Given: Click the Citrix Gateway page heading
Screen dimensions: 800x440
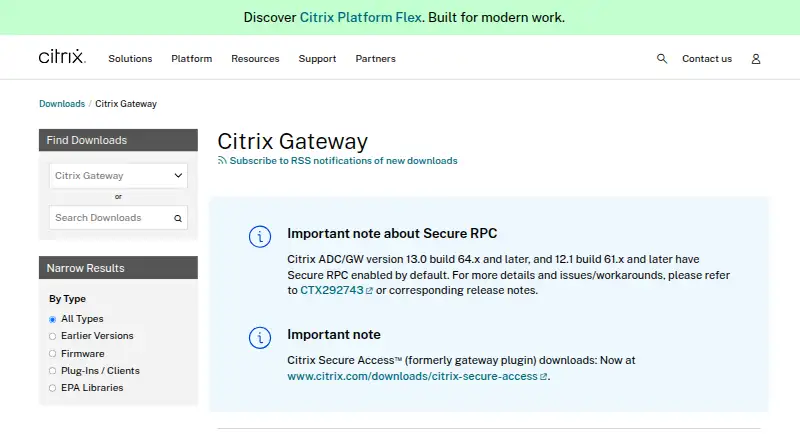Looking at the screenshot, I should point(292,141).
